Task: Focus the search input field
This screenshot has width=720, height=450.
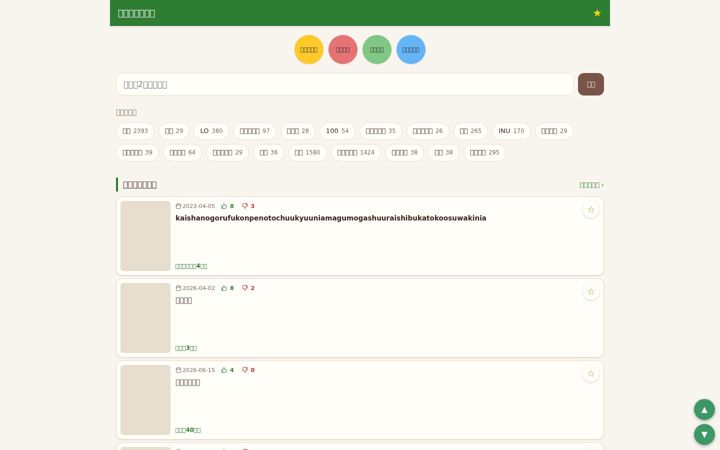Action: (345, 84)
